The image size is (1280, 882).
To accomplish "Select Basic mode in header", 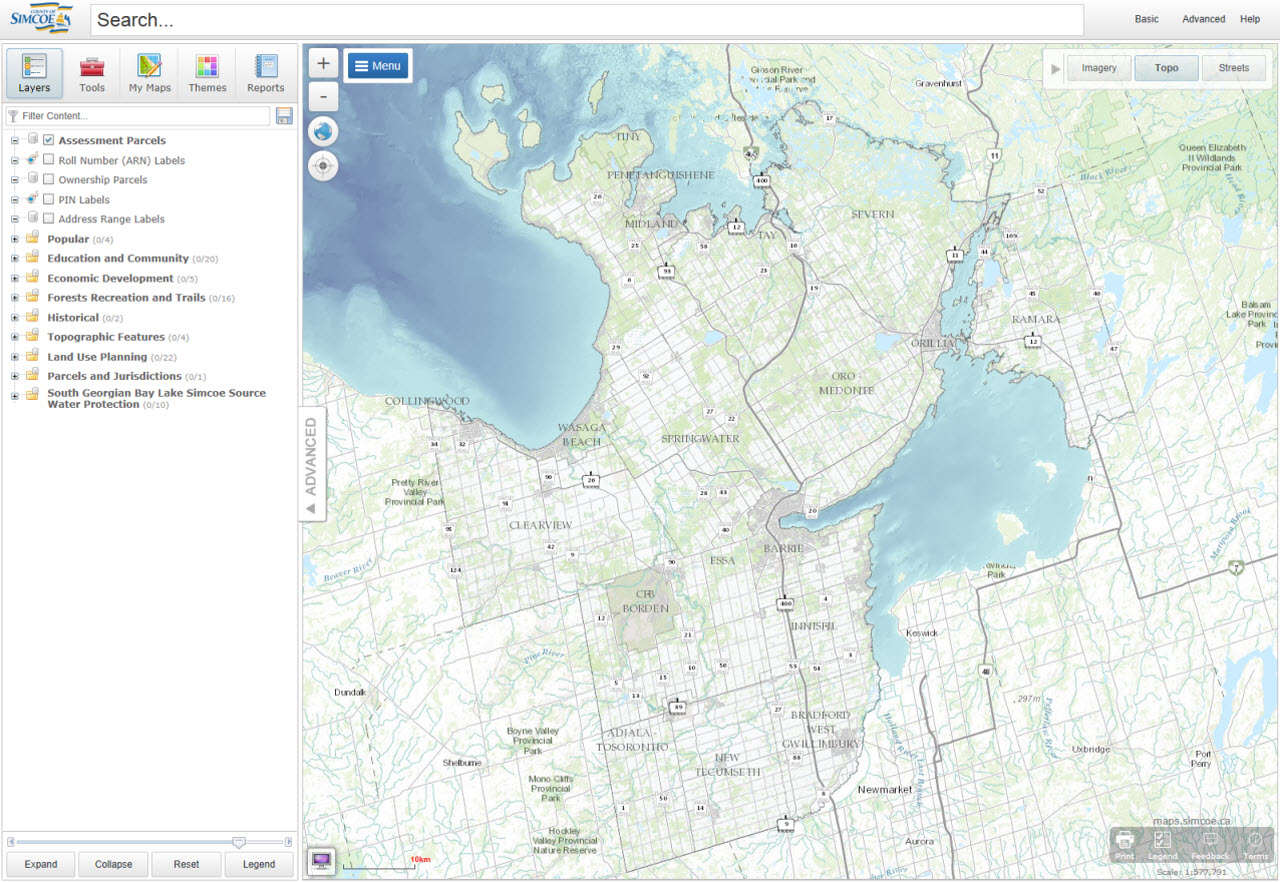I will (x=1147, y=19).
